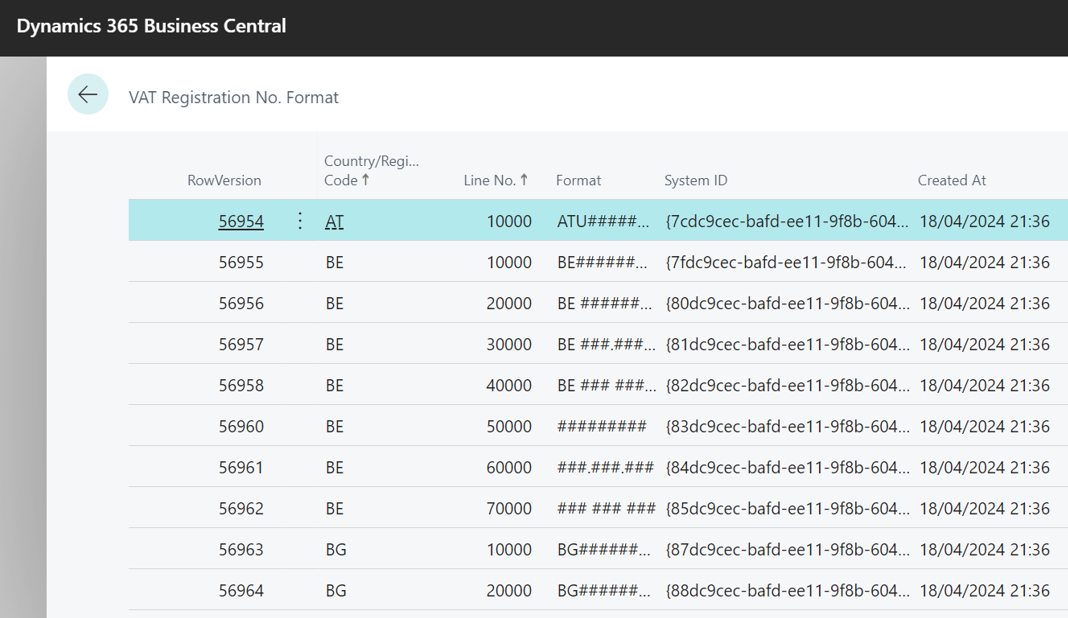The width and height of the screenshot is (1068, 618).
Task: Click the ######### format cell
Action: tap(602, 426)
